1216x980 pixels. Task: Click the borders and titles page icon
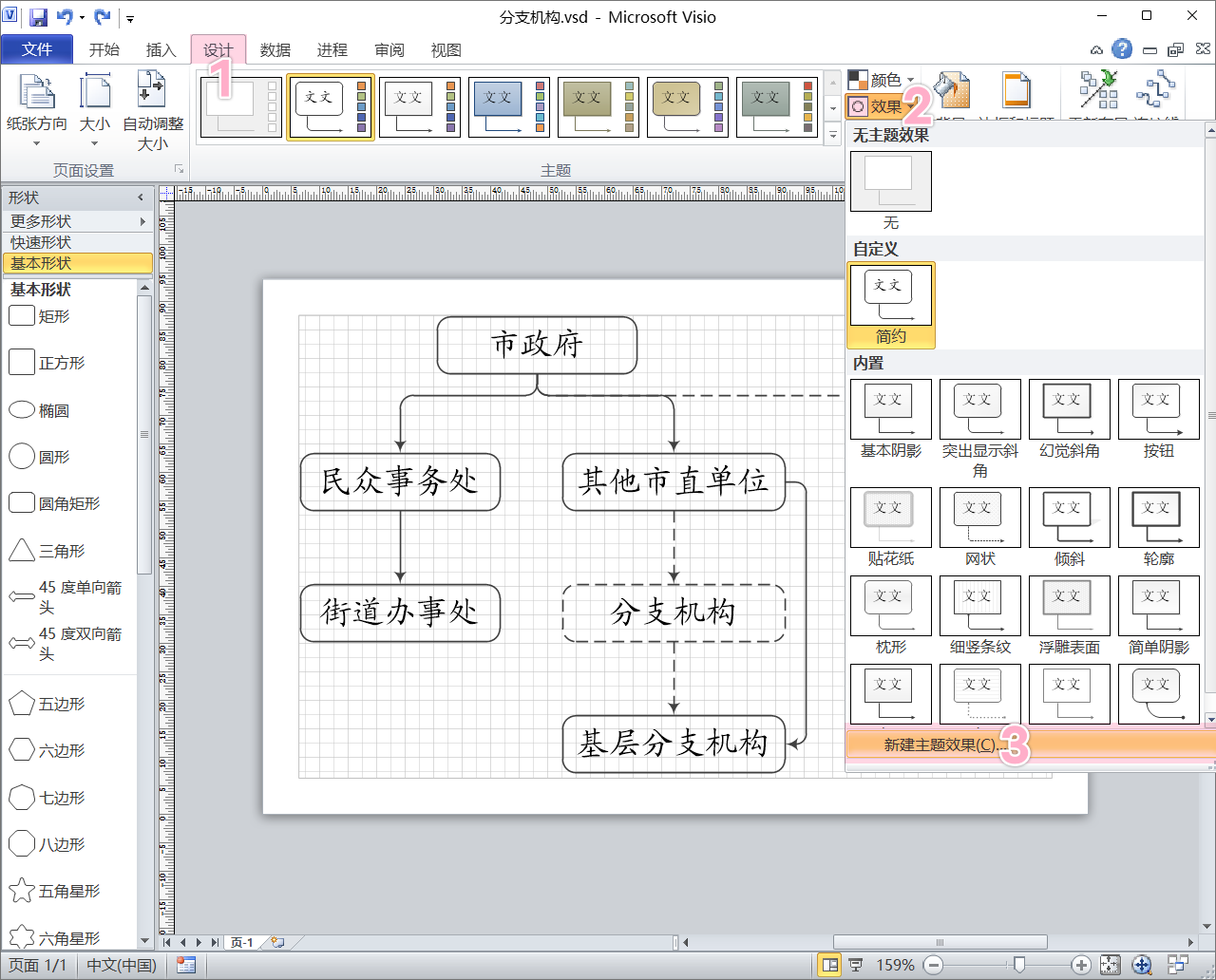click(1016, 91)
